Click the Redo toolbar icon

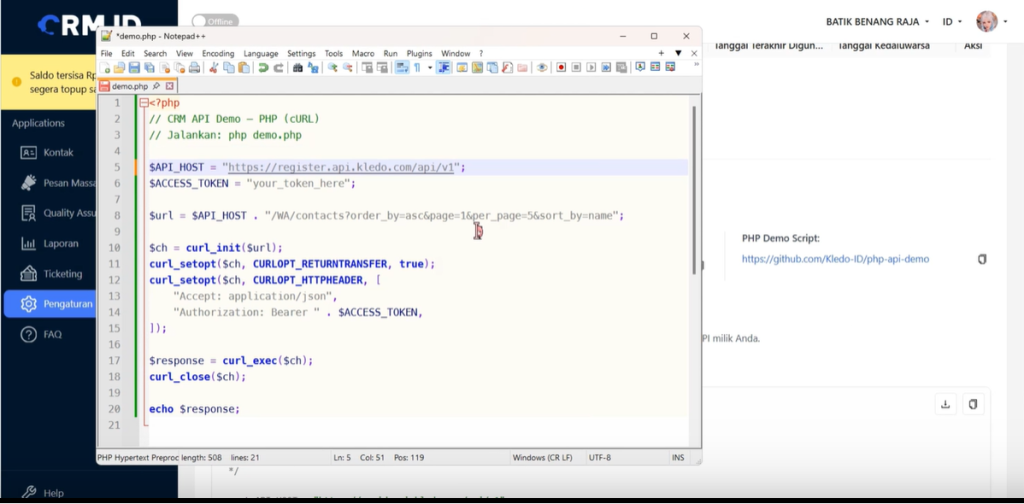point(278,67)
